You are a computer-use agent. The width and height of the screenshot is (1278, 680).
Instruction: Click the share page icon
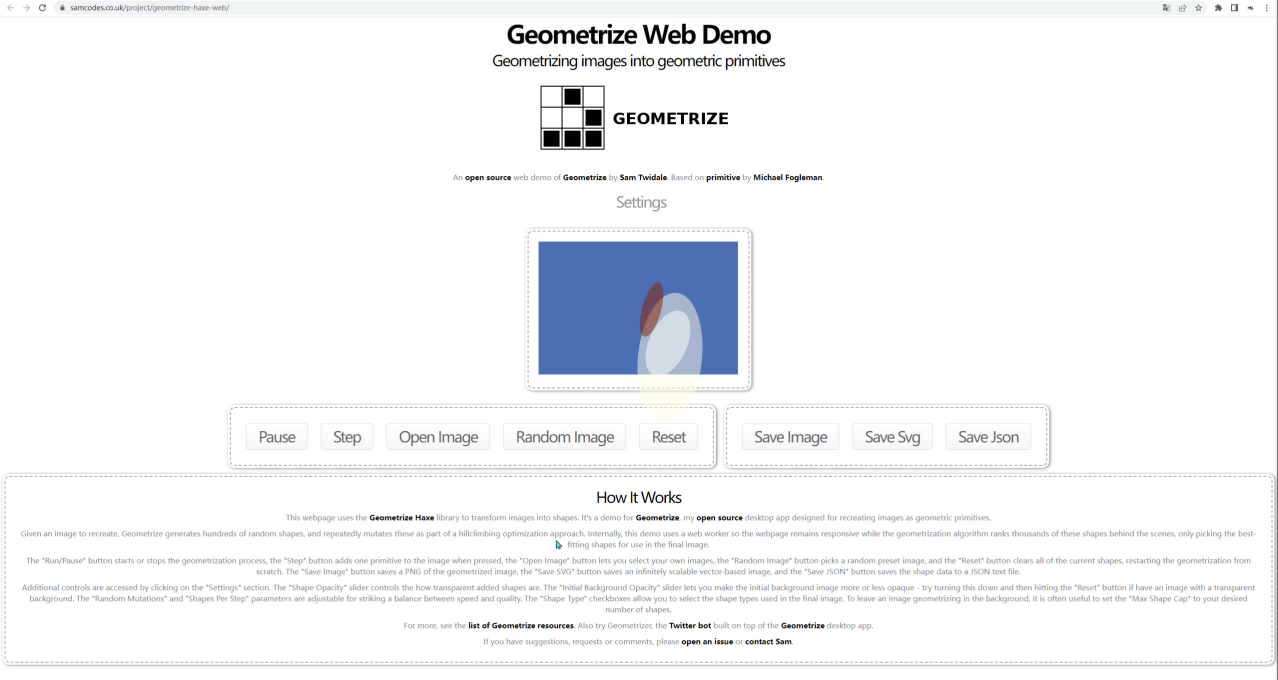(x=1182, y=7)
